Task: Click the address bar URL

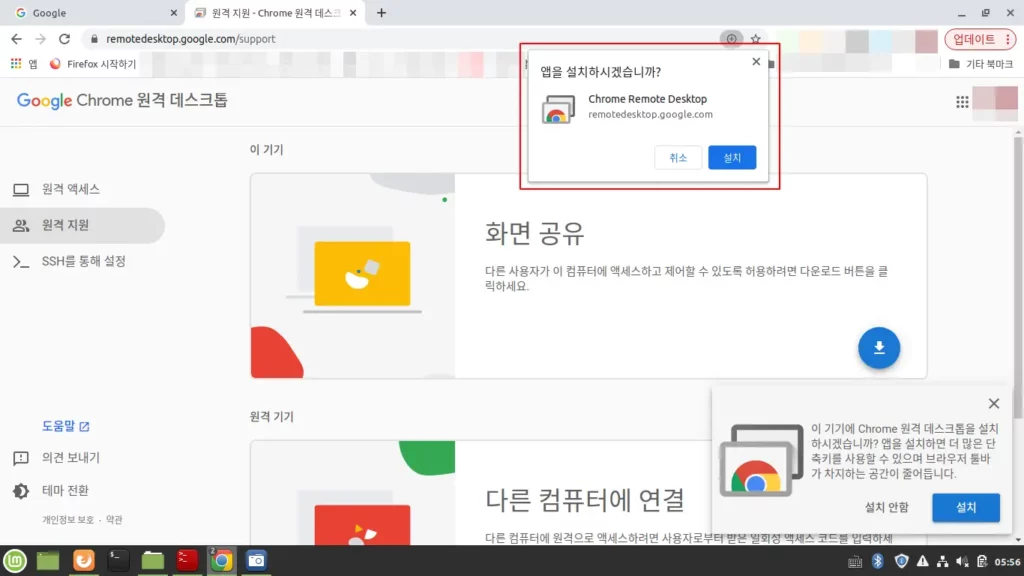Action: coord(191,39)
